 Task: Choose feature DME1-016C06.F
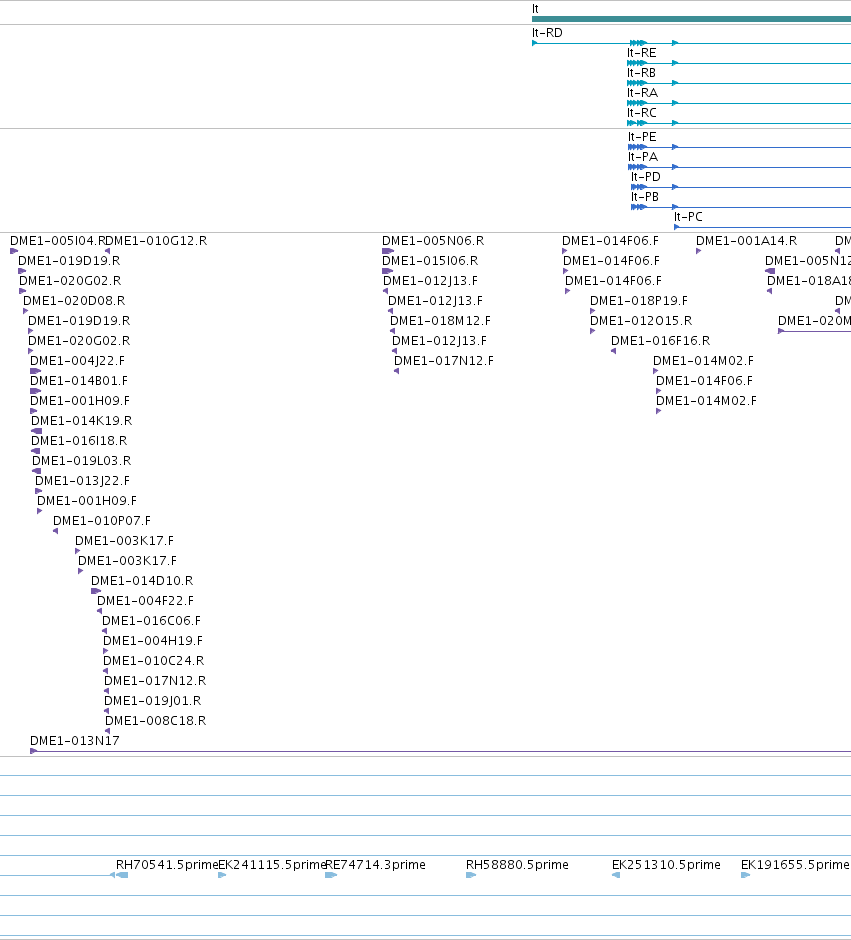pos(152,620)
